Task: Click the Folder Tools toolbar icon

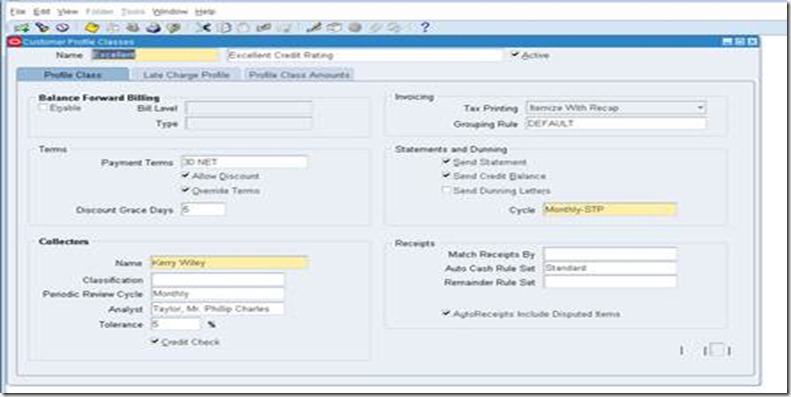Action: coord(394,28)
